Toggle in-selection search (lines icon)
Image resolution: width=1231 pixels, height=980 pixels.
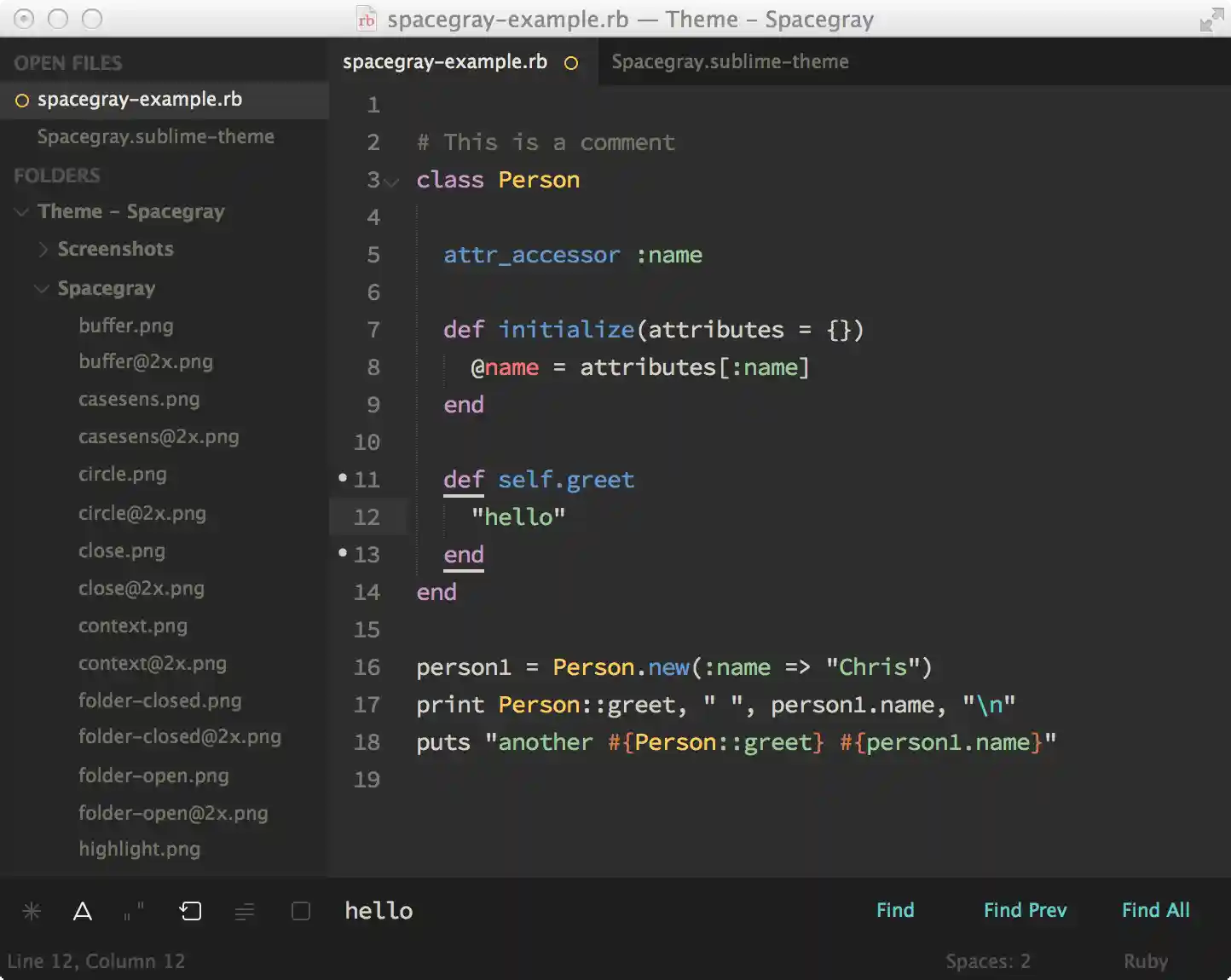point(245,912)
